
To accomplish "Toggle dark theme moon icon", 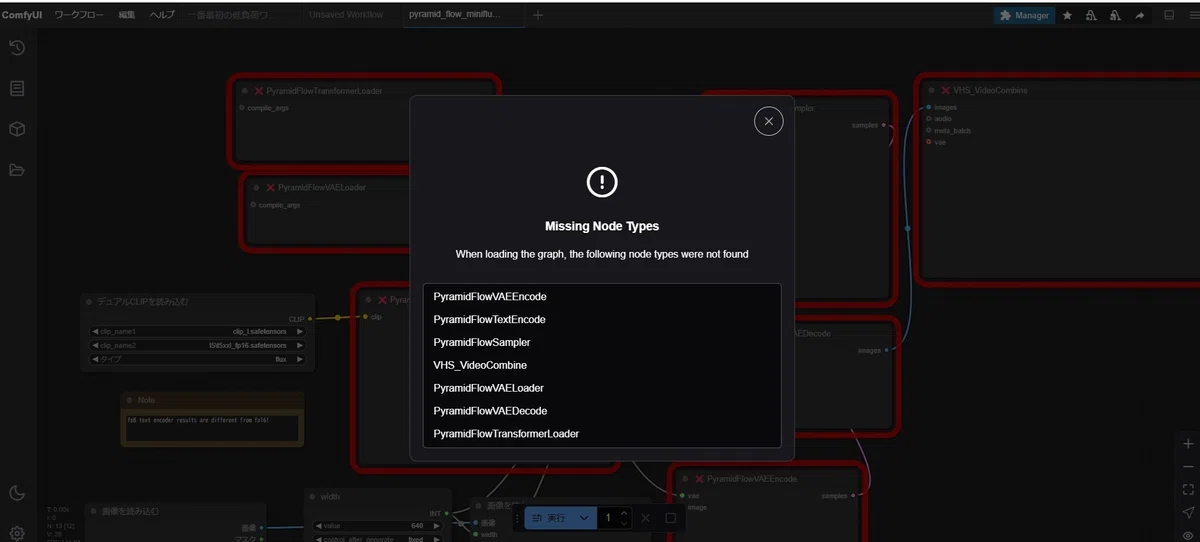I will (x=17, y=492).
